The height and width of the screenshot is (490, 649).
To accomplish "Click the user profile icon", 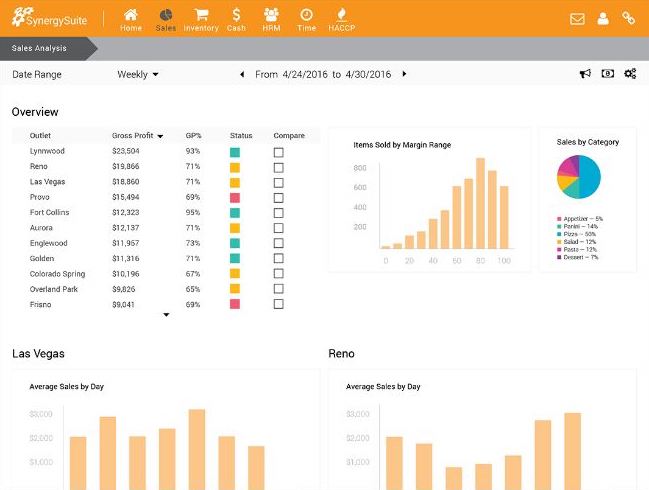I will [x=603, y=18].
